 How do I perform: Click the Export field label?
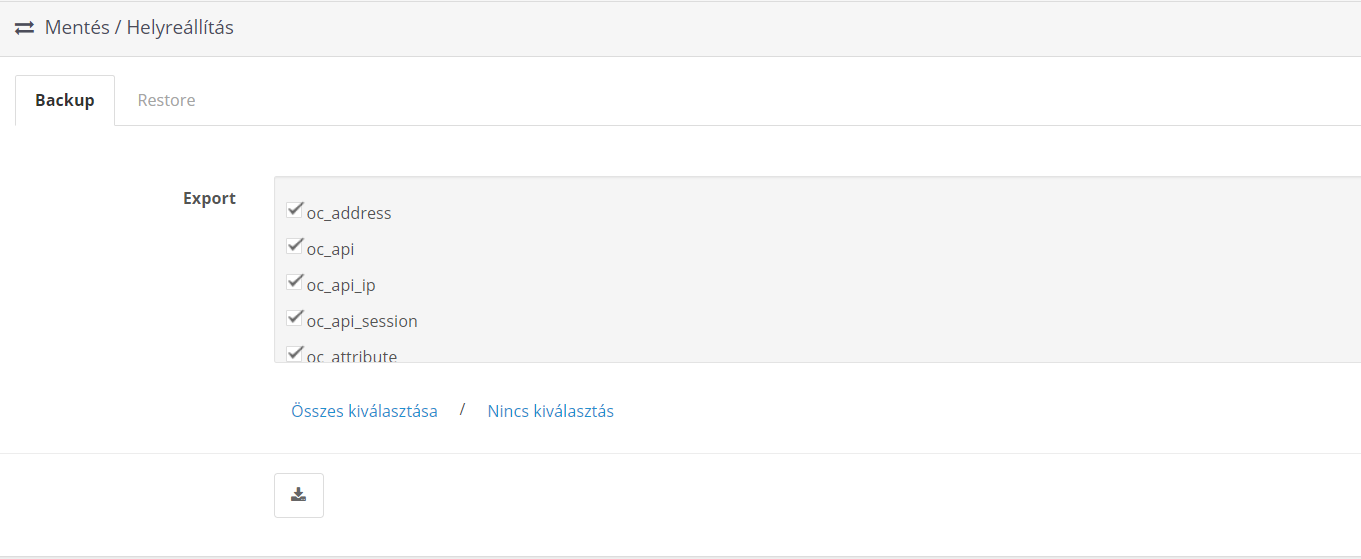(x=209, y=198)
